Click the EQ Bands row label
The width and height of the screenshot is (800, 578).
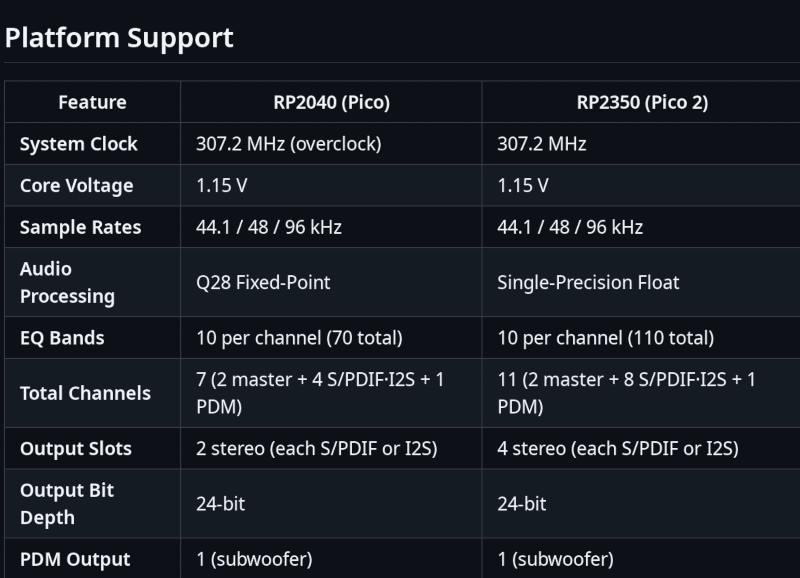(x=61, y=338)
